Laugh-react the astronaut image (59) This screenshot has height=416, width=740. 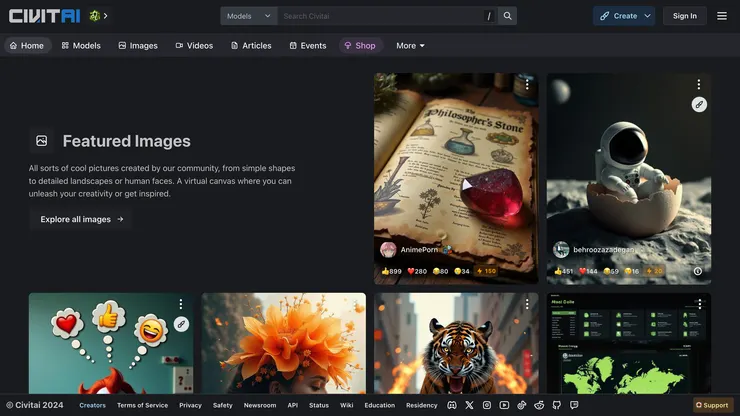pyautogui.click(x=611, y=271)
